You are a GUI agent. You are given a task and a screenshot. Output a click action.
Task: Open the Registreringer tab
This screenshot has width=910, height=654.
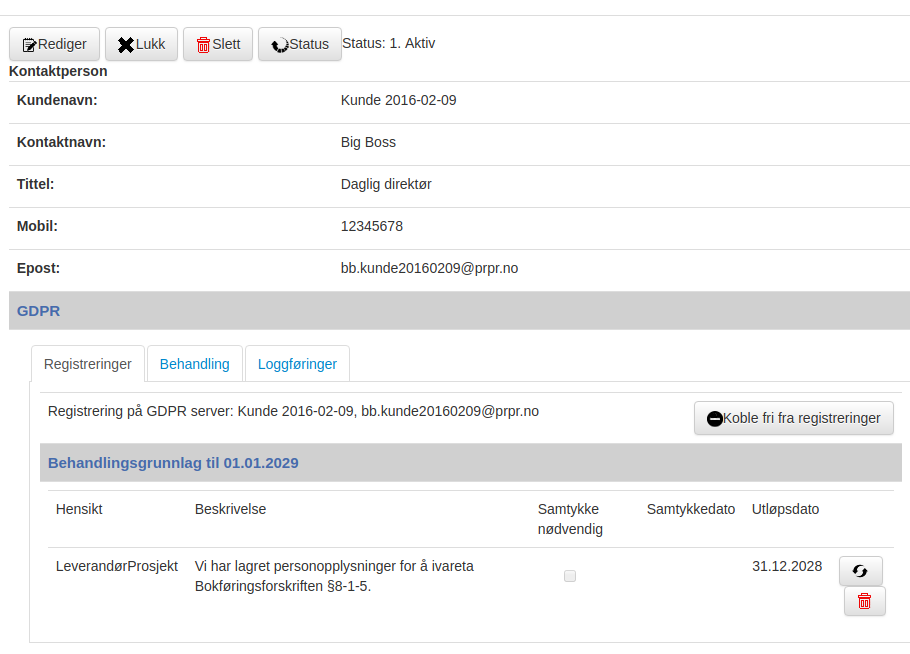pyautogui.click(x=88, y=364)
